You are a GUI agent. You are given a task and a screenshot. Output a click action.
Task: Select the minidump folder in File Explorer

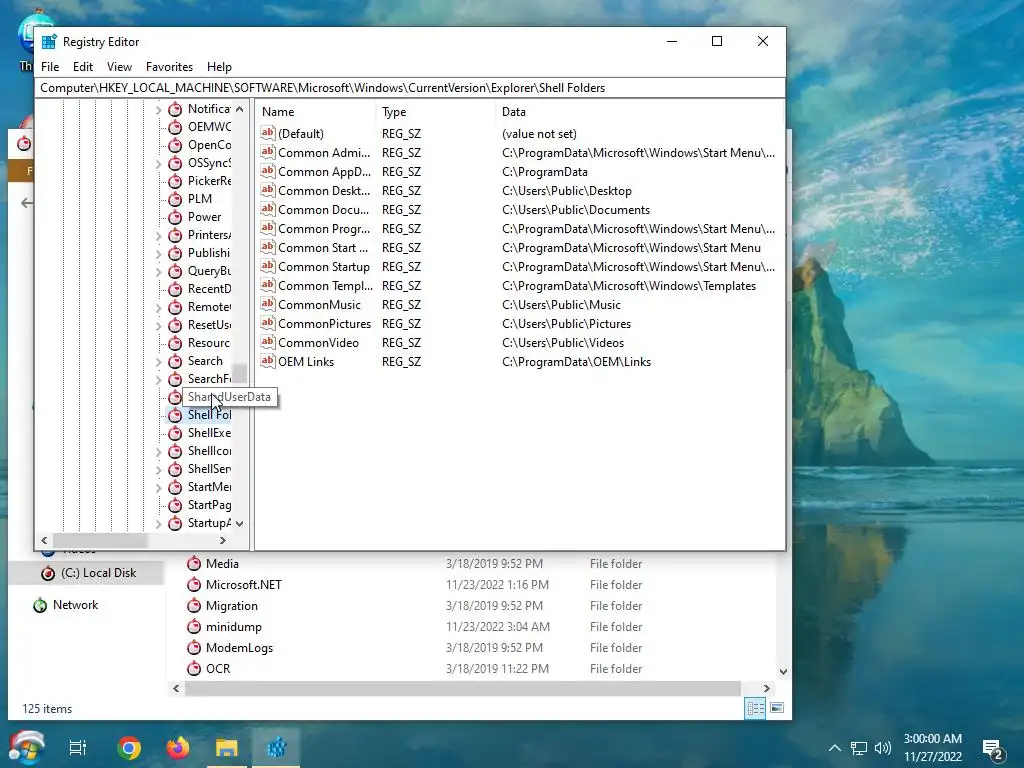tap(233, 626)
